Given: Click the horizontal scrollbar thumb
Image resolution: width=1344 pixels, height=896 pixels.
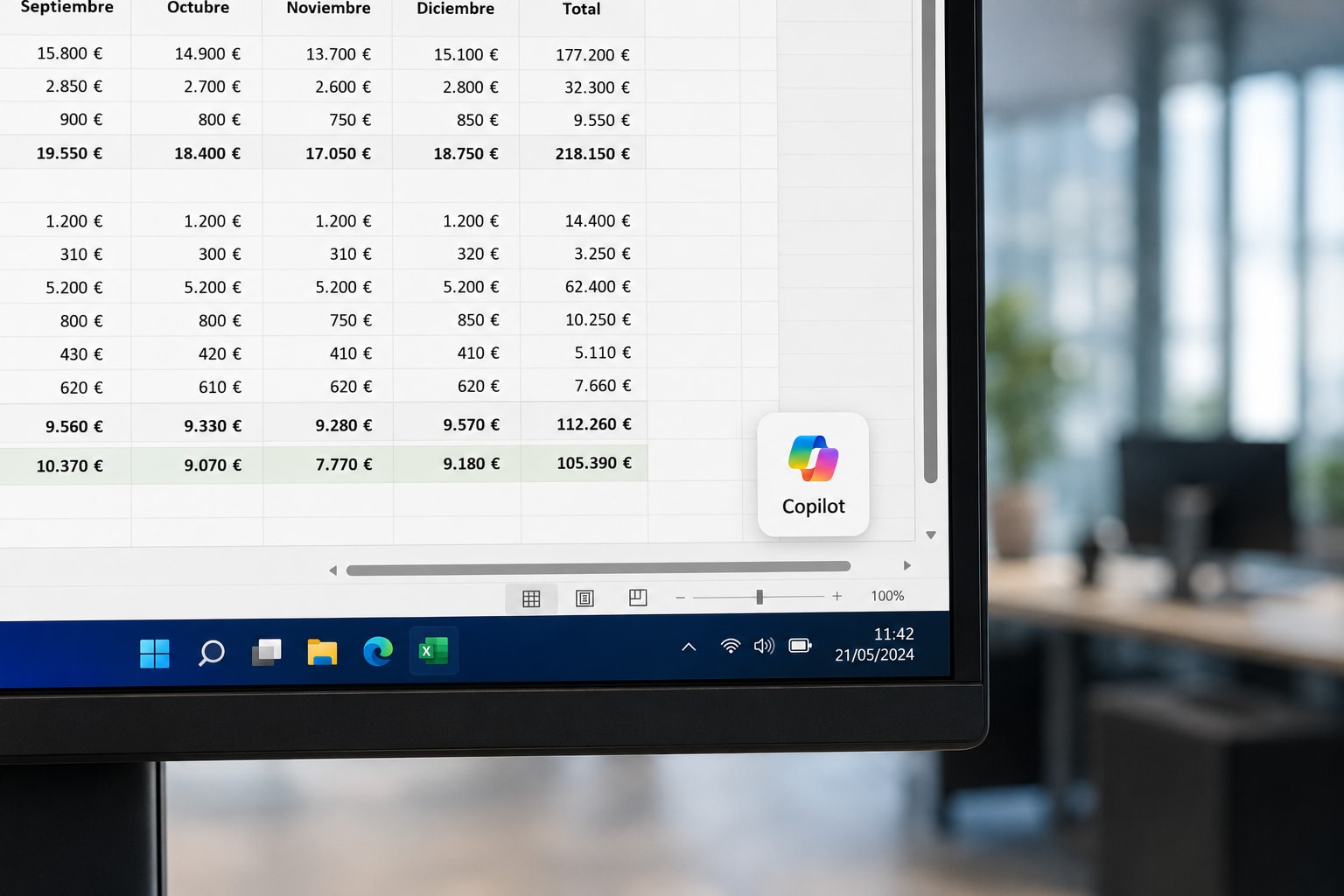Looking at the screenshot, I should pyautogui.click(x=598, y=569).
